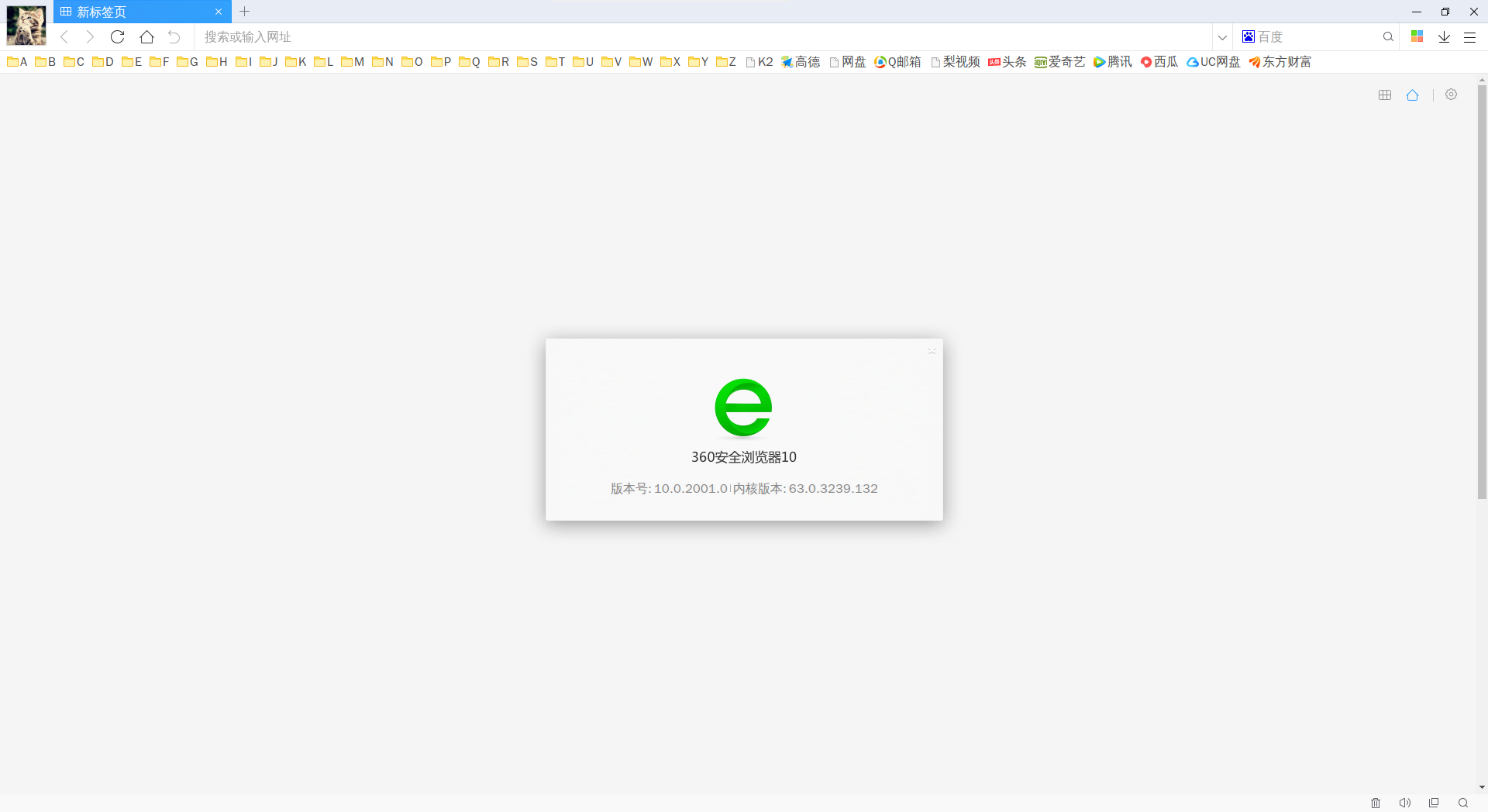Open bookmark folder D
Viewport: 1488px width, 812px height.
point(102,61)
